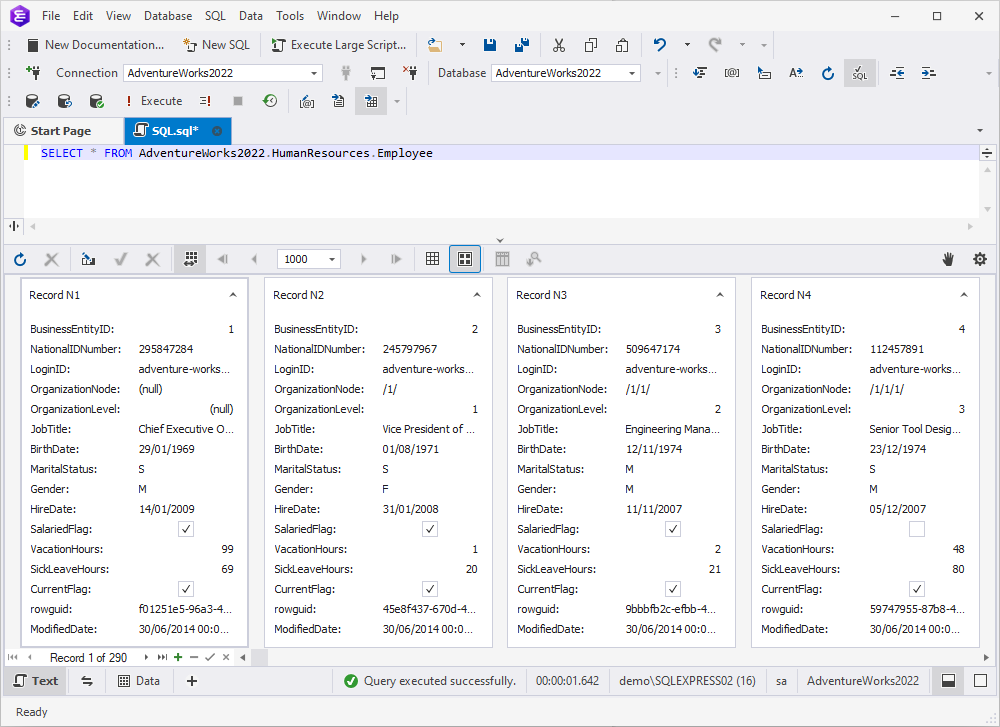Image resolution: width=1000 pixels, height=727 pixels.
Task: Click the refresh data icon in results toolbar
Action: [x=20, y=259]
